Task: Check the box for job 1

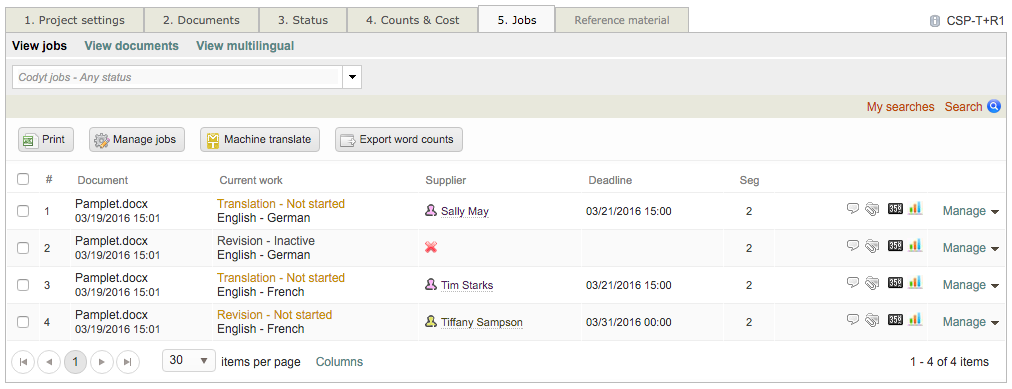Action: [x=23, y=211]
